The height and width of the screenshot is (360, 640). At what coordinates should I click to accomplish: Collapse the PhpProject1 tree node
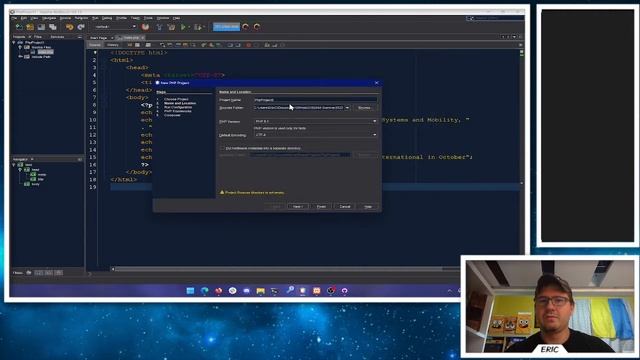click(x=14, y=42)
